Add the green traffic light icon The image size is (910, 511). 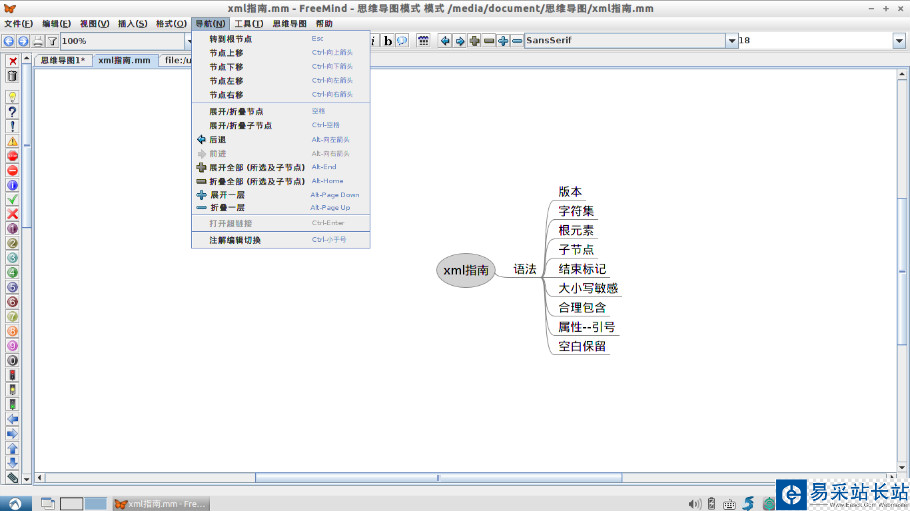[12, 404]
